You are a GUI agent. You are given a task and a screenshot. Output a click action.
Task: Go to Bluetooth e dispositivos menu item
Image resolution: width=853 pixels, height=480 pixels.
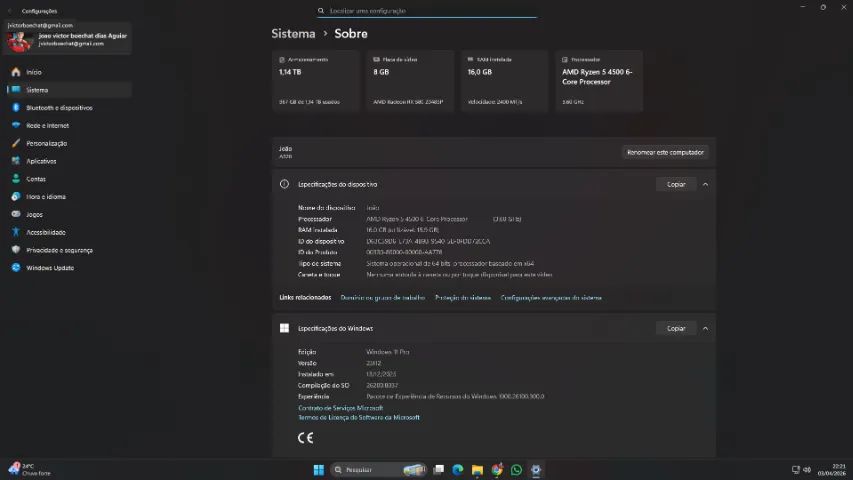click(x=59, y=108)
